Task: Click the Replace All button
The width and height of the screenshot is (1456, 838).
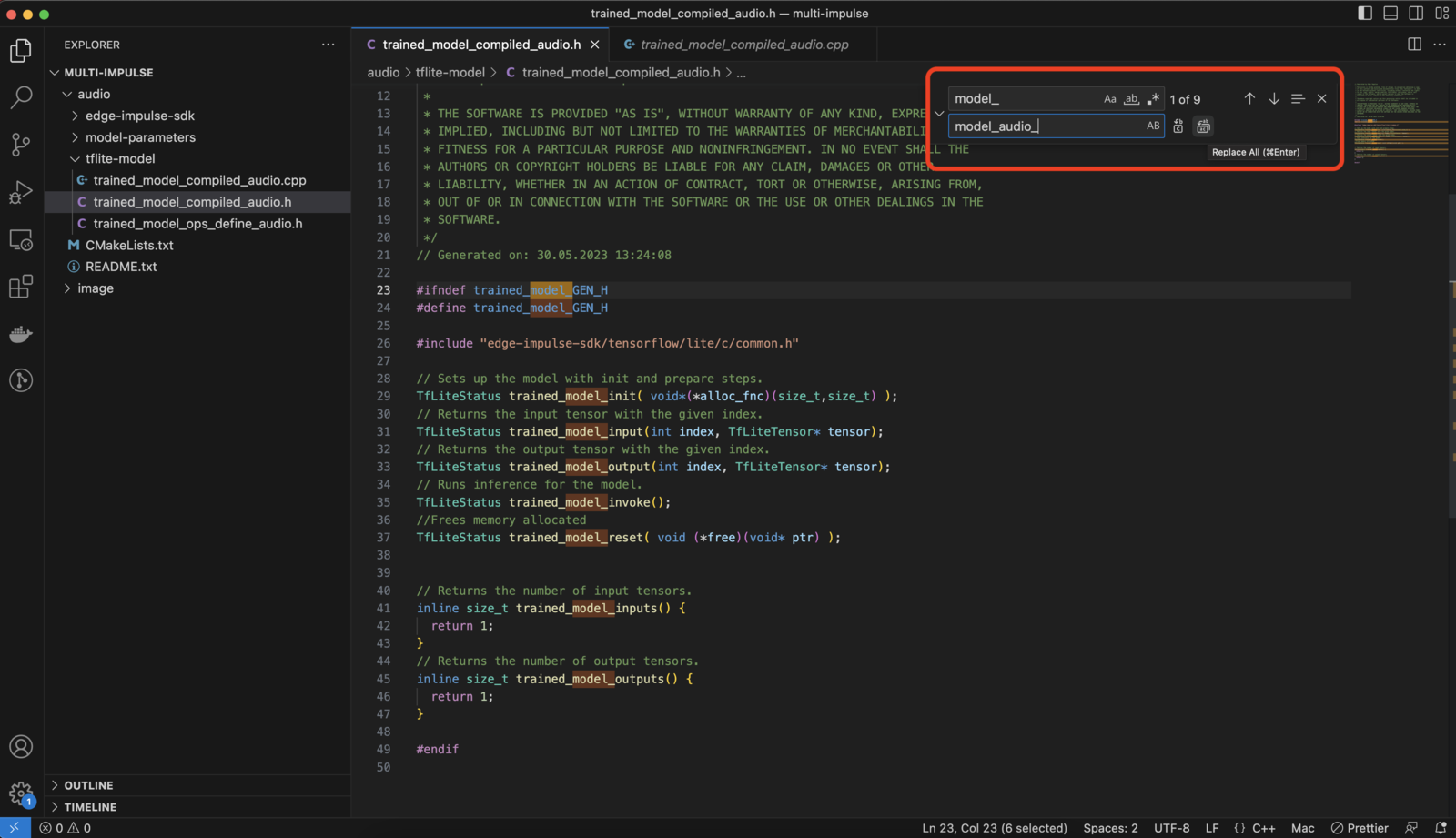Action: [x=1203, y=126]
